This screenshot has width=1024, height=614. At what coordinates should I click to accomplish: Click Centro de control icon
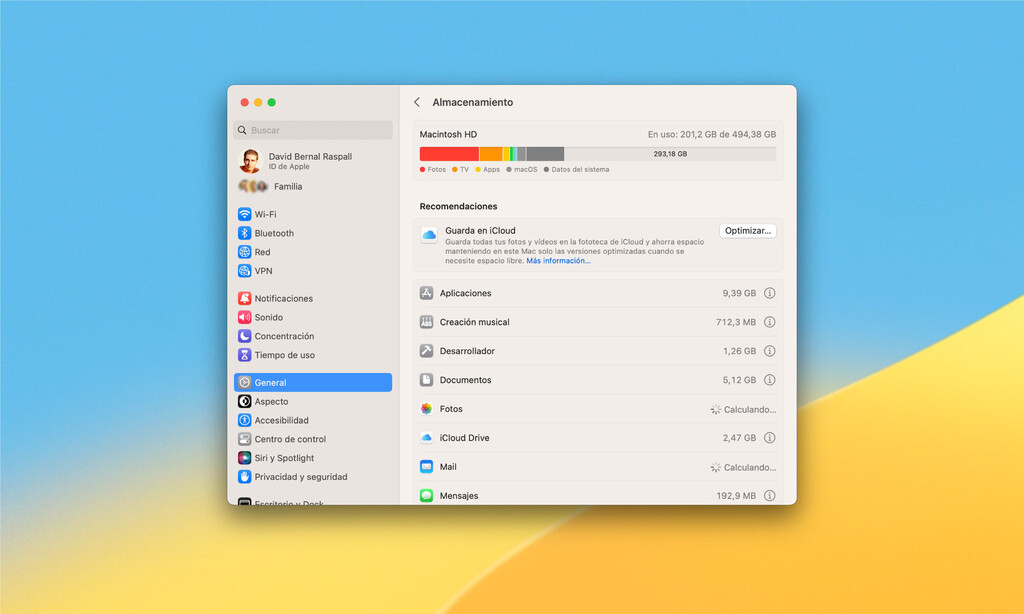244,440
